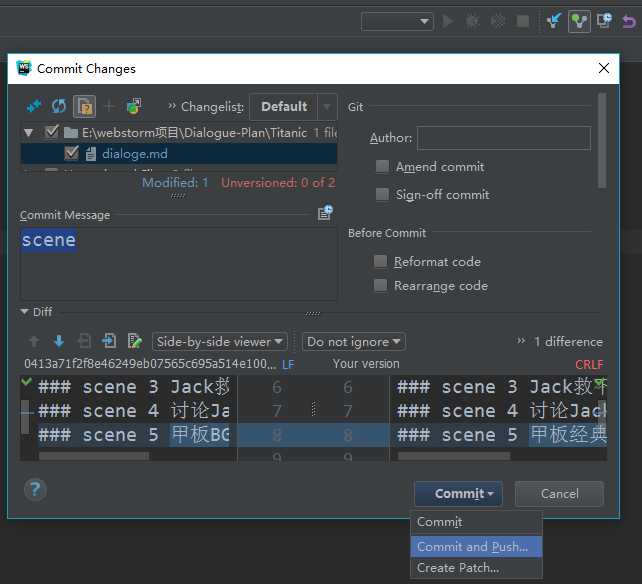This screenshot has width=642, height=584.
Task: Click the Changelist dropdown arrow
Action: coord(327,106)
